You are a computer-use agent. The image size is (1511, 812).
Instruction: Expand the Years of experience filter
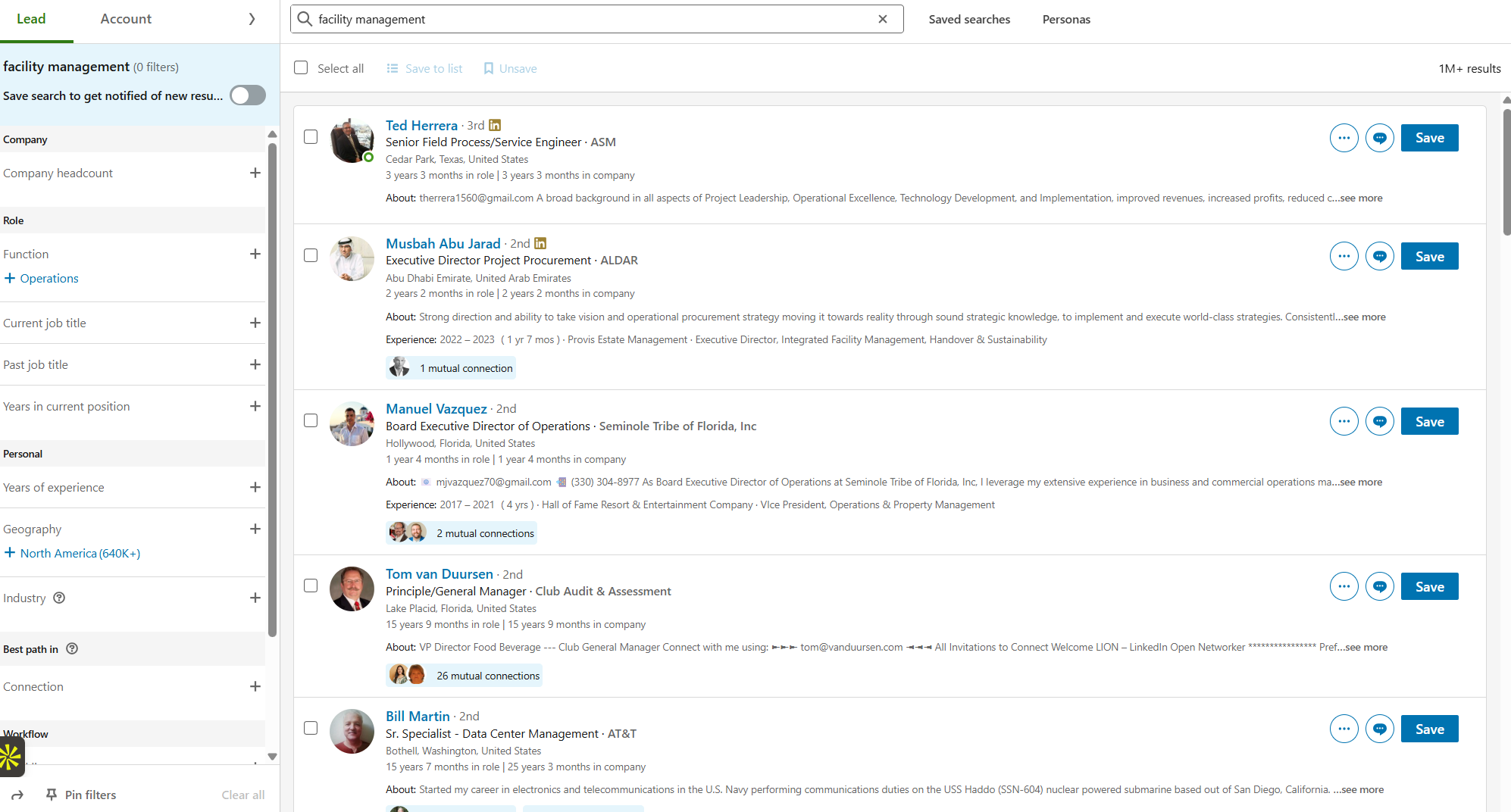tap(255, 487)
